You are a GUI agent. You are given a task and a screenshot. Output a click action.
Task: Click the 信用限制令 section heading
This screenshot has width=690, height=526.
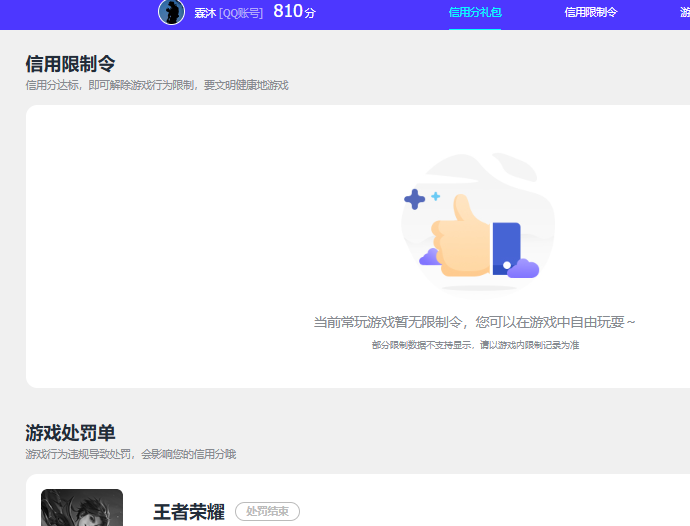point(70,64)
